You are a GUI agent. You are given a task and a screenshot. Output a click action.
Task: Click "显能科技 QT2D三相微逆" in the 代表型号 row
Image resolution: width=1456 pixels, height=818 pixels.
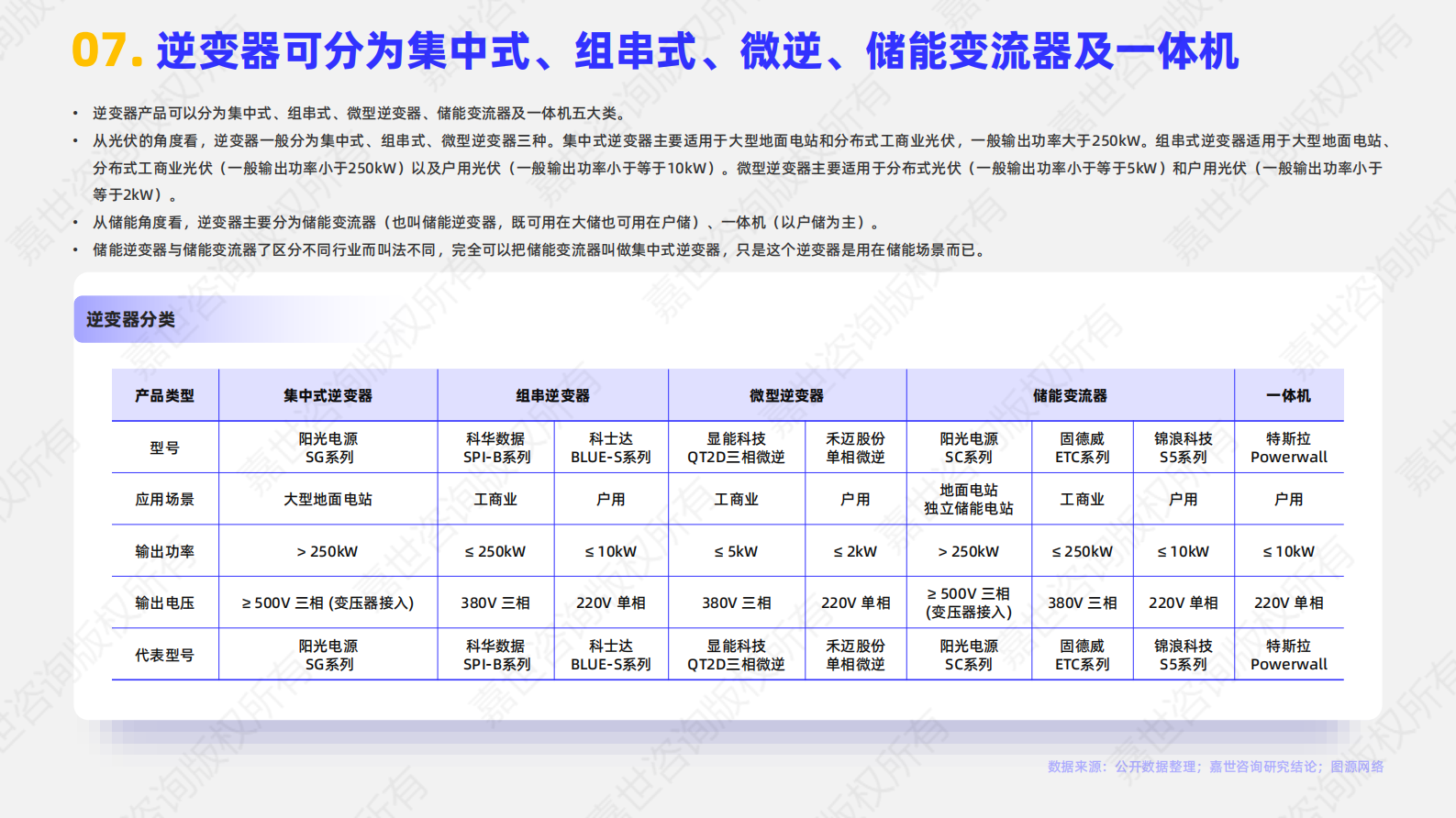coord(736,656)
